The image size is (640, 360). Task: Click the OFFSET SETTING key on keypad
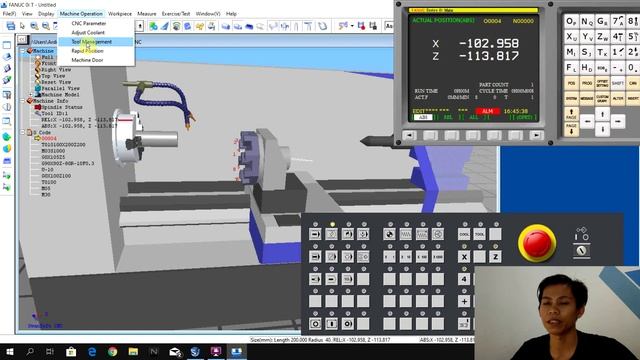(602, 83)
